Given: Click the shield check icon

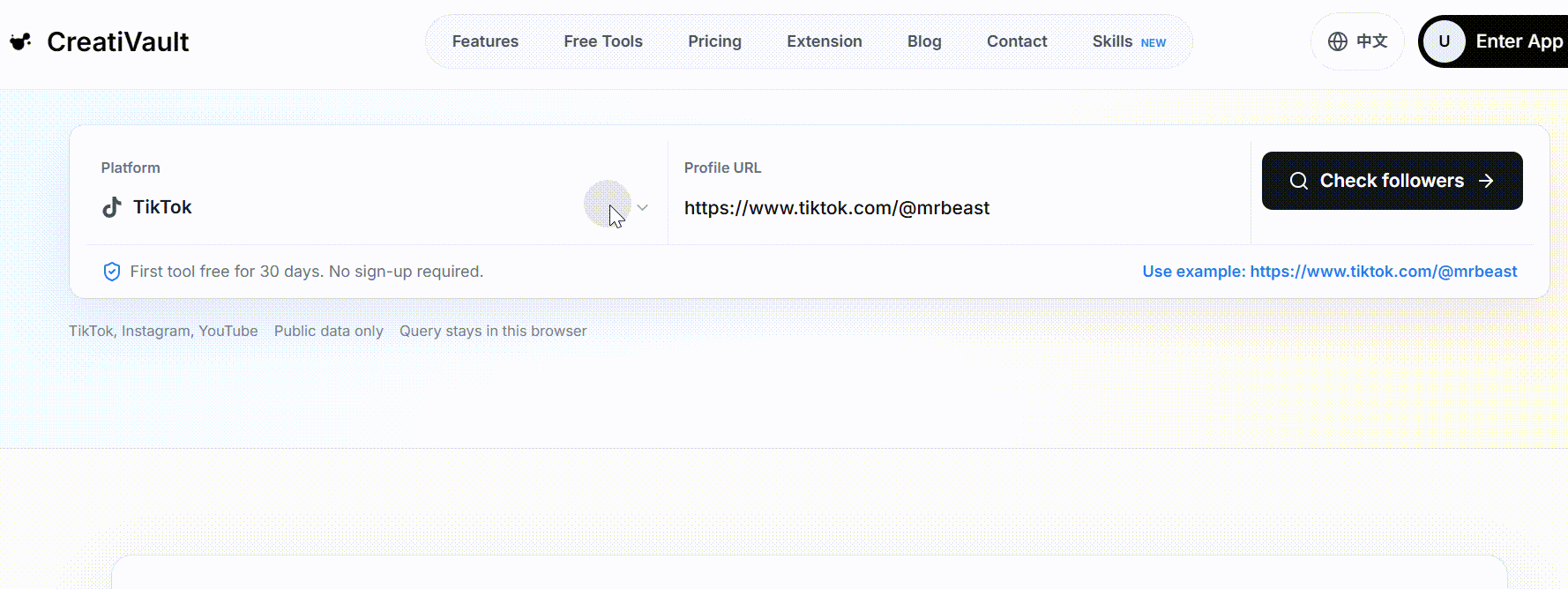Looking at the screenshot, I should click(112, 272).
